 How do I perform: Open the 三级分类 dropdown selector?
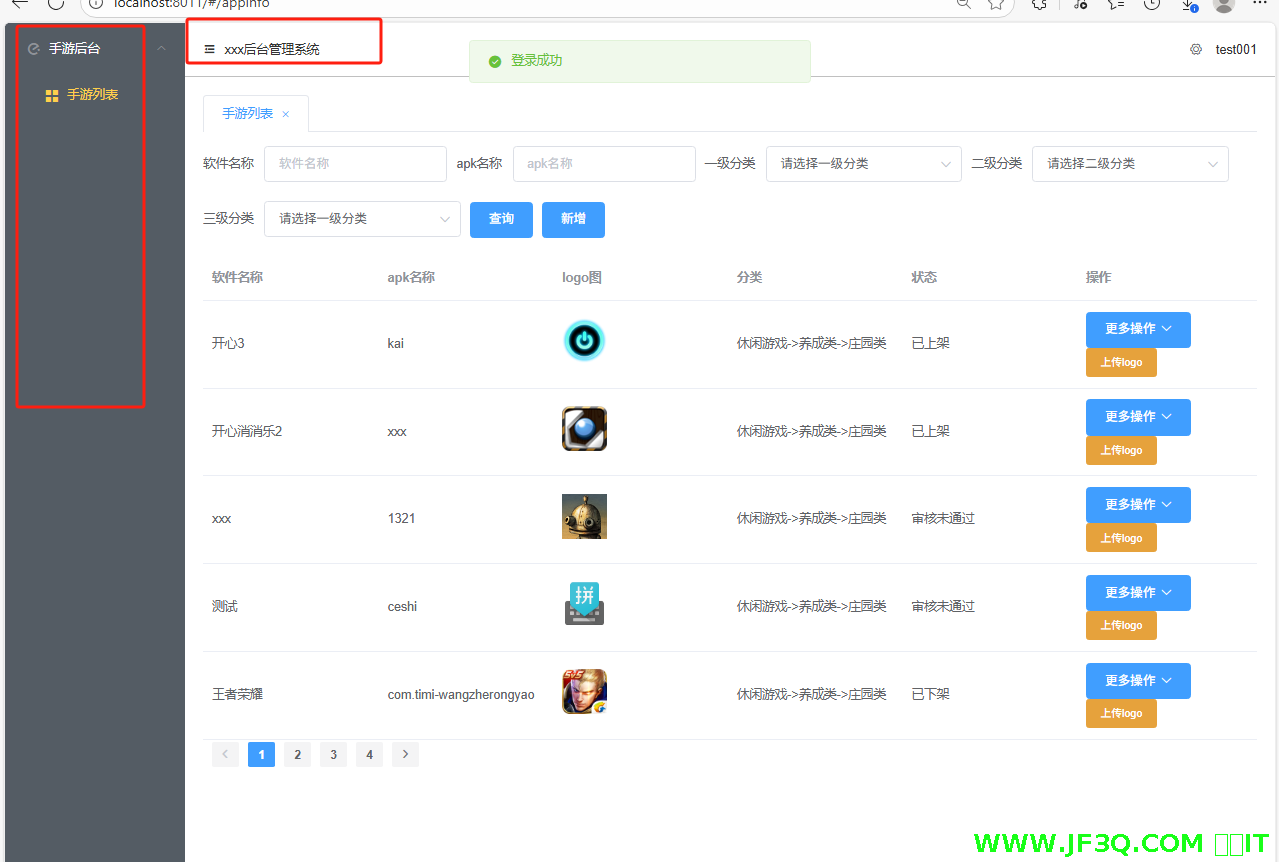coord(361,219)
